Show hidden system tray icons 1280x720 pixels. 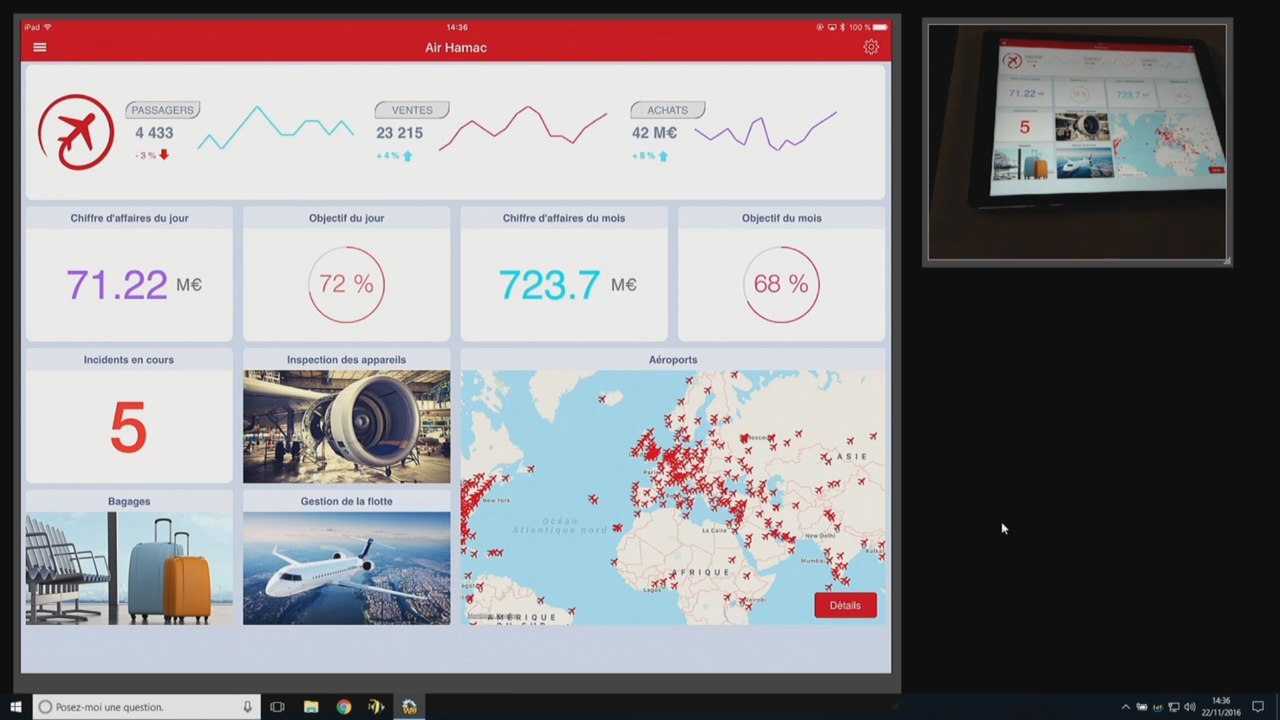[1126, 707]
